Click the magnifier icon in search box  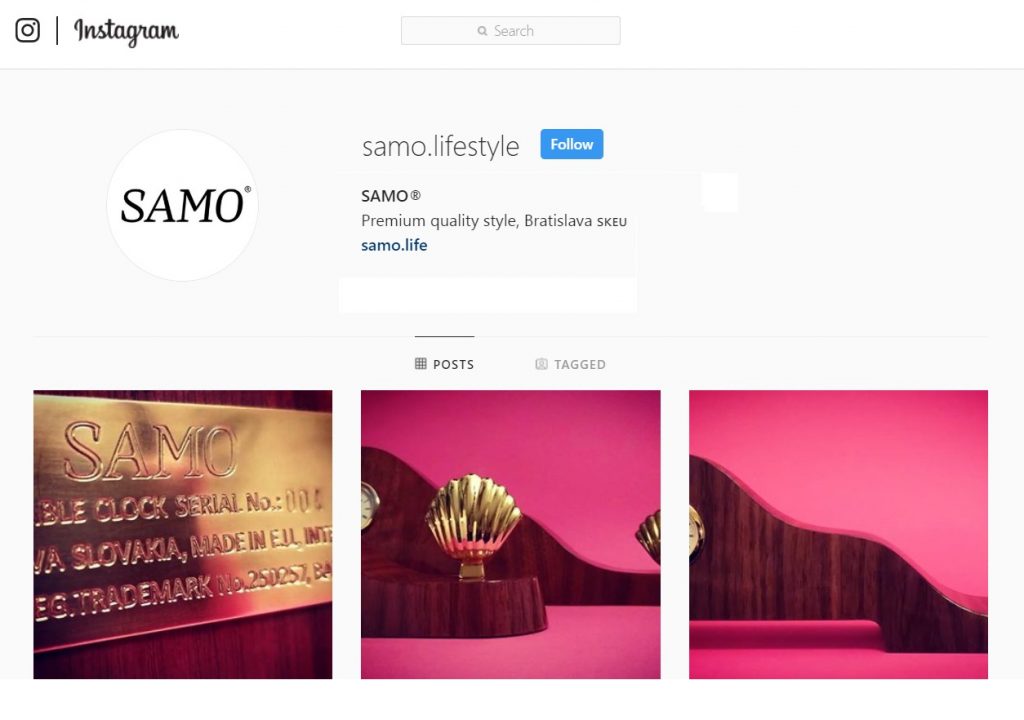pos(482,31)
